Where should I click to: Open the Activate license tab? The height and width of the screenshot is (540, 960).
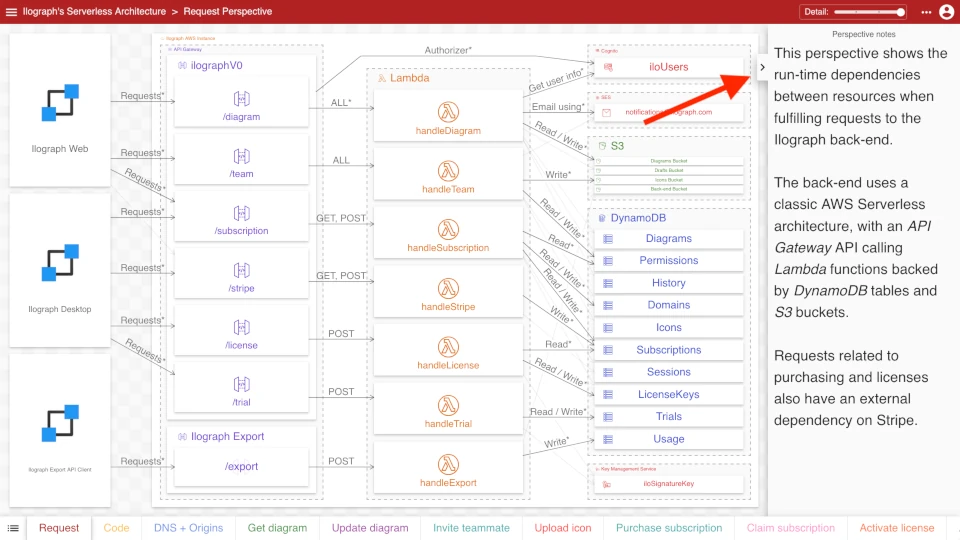coord(897,528)
